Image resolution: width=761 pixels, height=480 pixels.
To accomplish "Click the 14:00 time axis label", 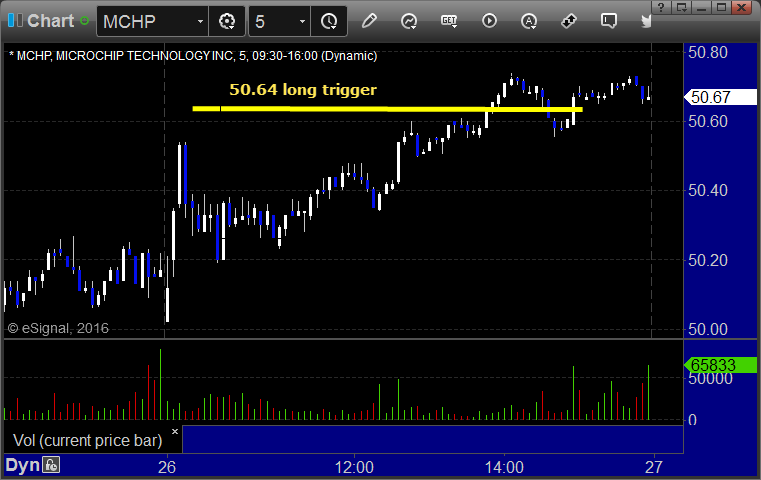I will tap(504, 467).
